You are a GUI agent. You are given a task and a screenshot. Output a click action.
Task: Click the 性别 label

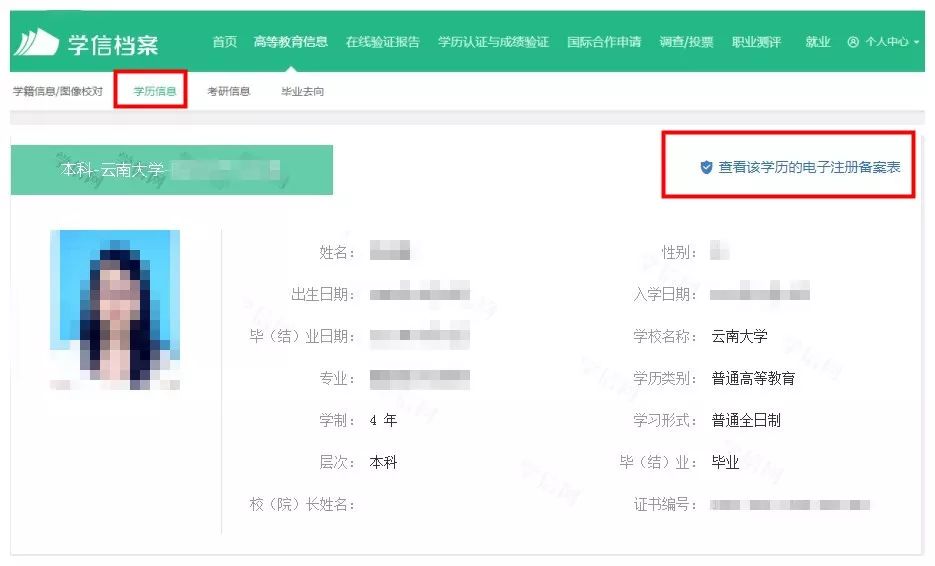[679, 252]
